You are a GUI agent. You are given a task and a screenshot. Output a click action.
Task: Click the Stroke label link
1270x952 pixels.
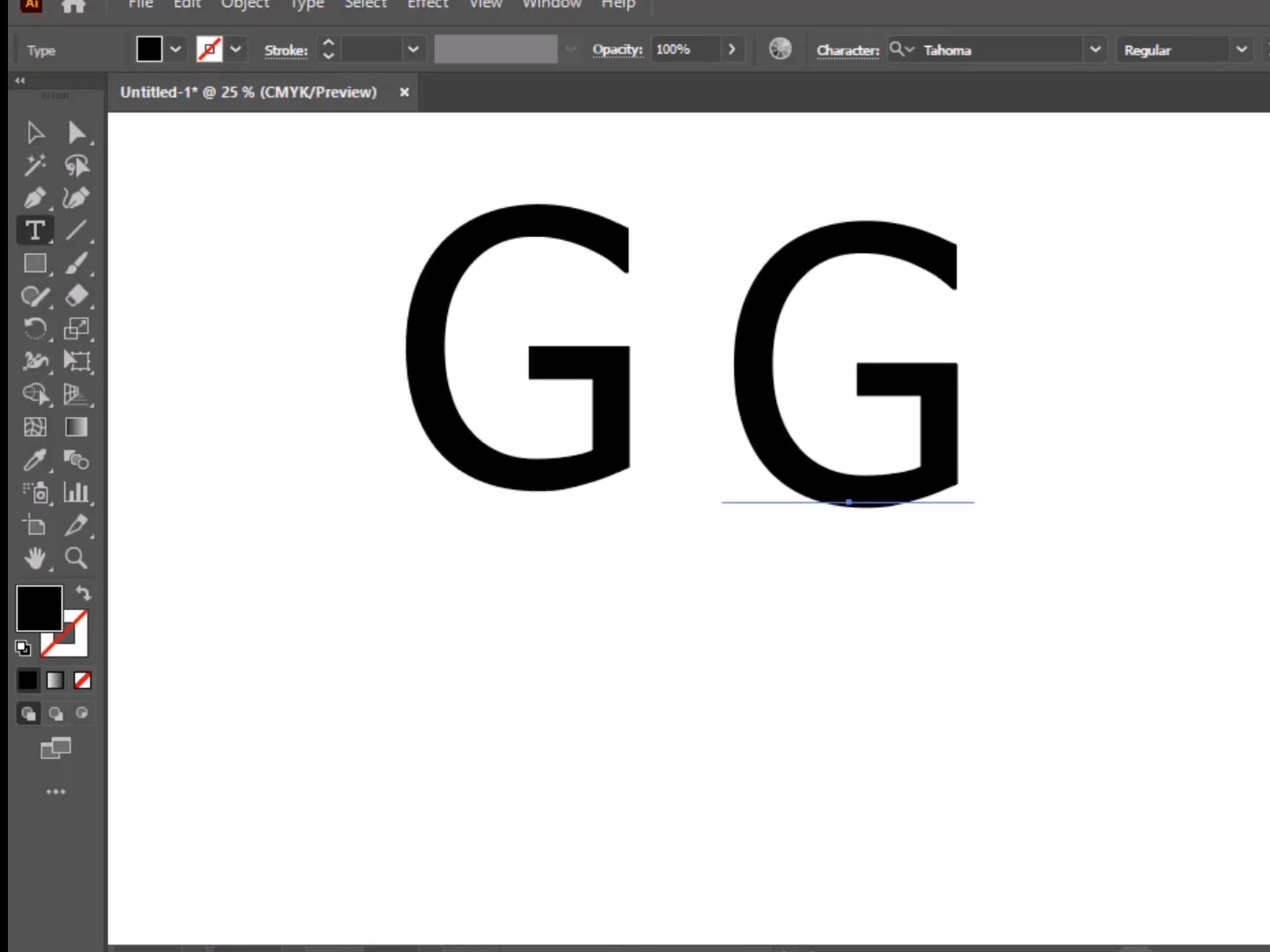coord(286,50)
